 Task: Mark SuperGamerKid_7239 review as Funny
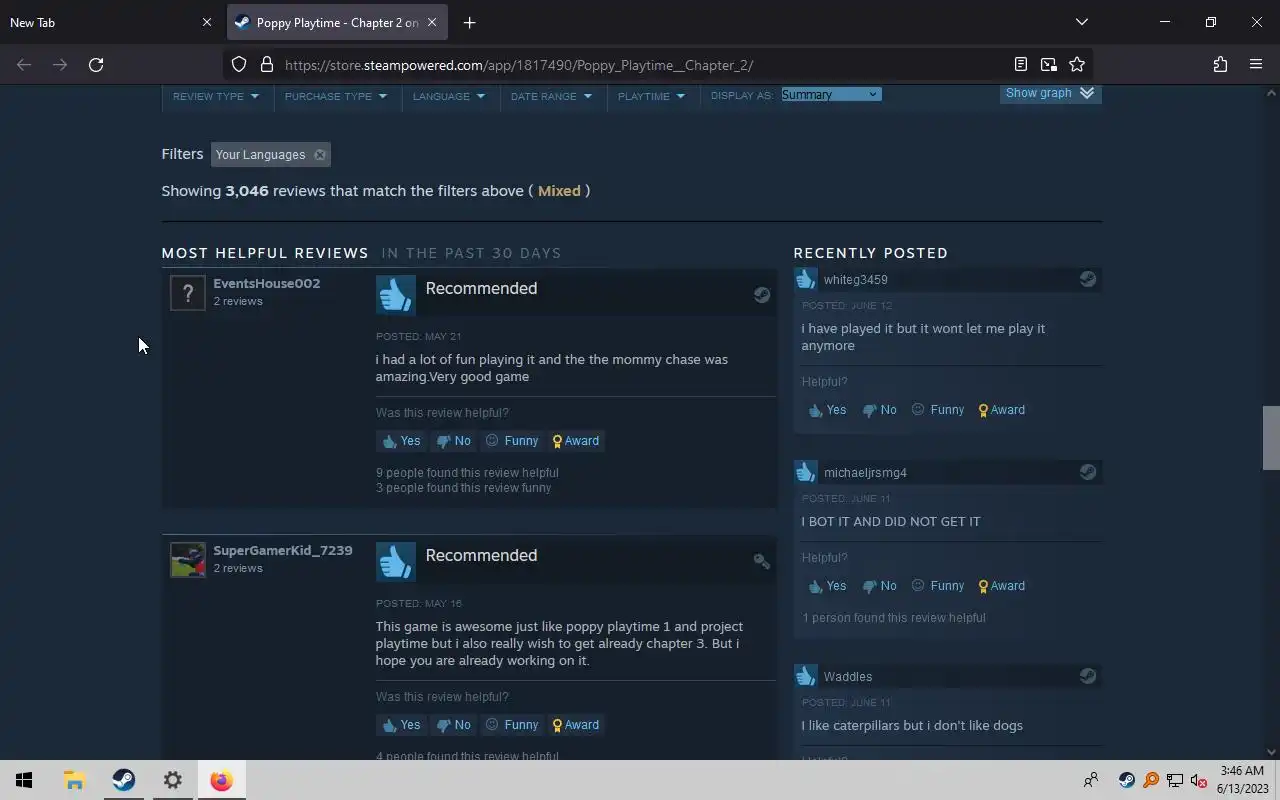512,725
